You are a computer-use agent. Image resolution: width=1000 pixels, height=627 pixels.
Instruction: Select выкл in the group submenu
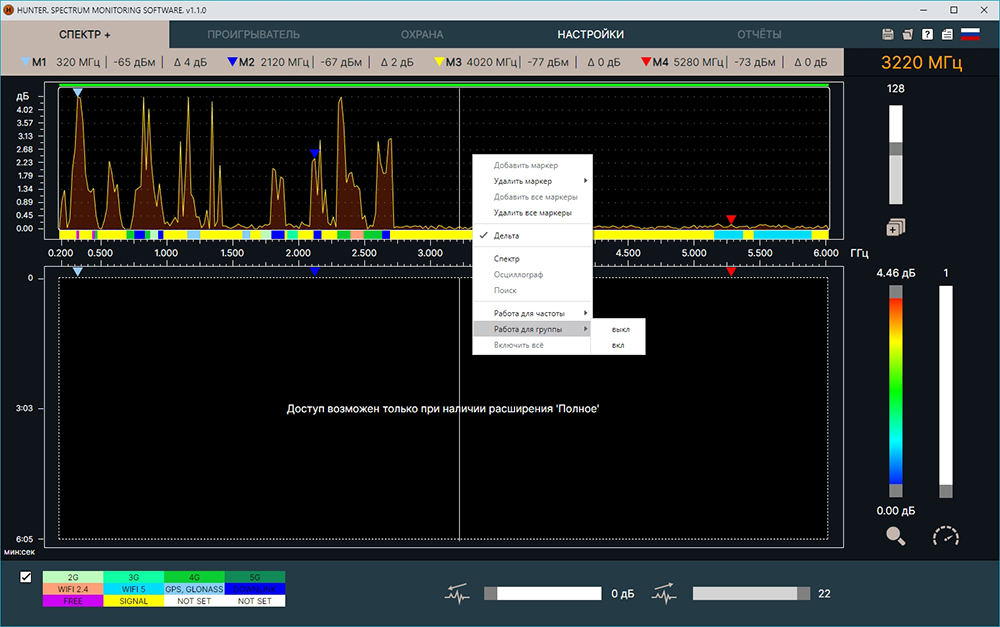coord(620,328)
